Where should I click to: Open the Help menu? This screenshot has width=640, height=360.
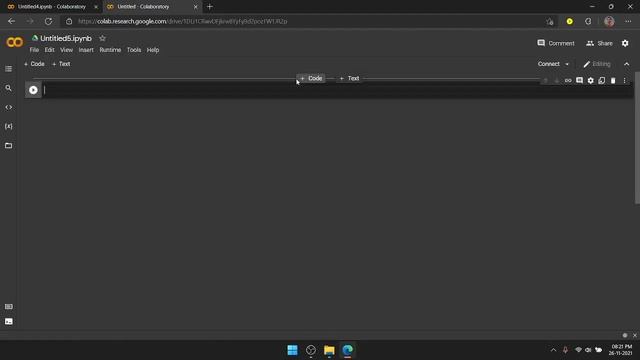[x=153, y=50]
